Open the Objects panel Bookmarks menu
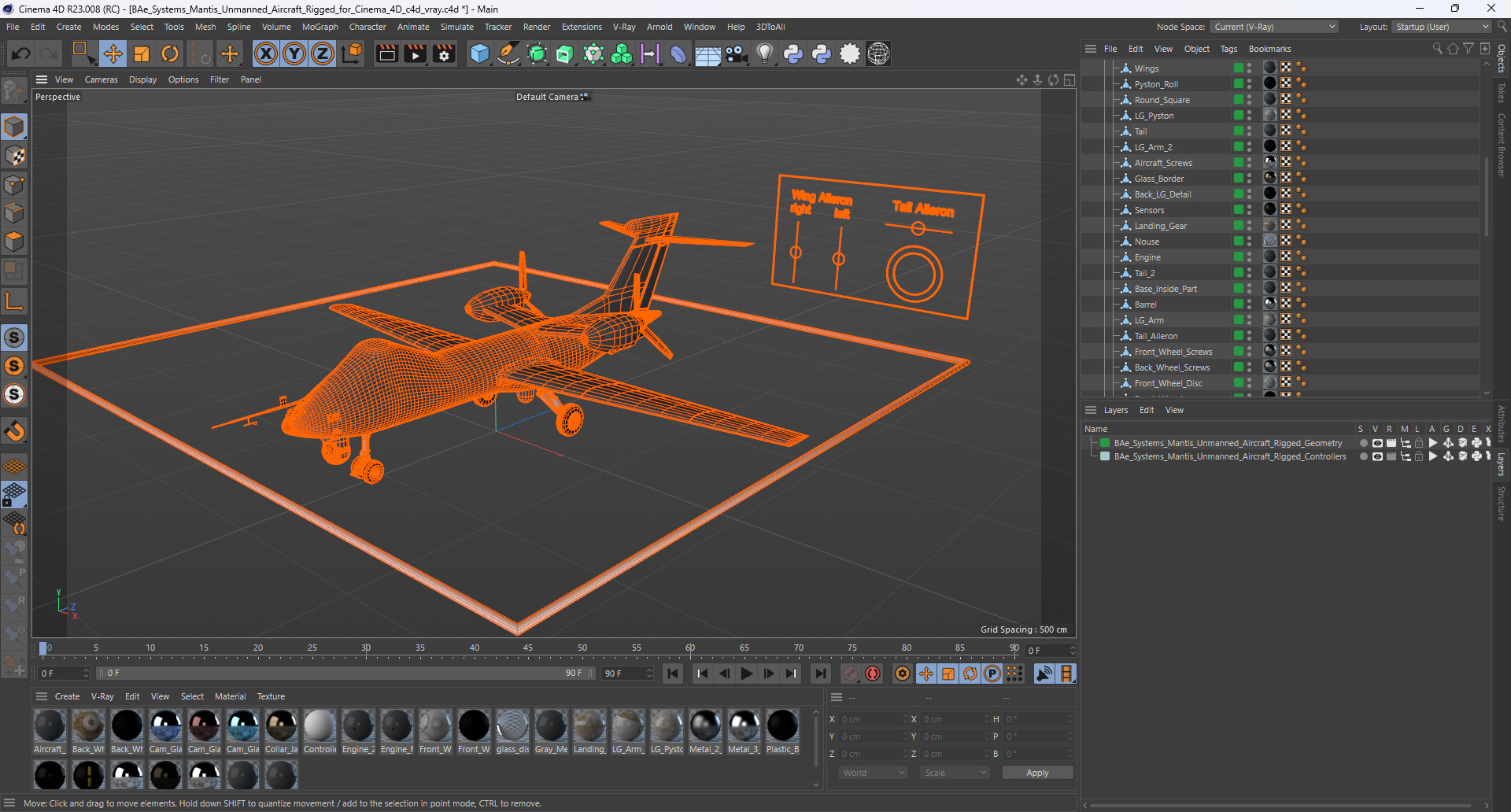The image size is (1511, 812). 1269,49
